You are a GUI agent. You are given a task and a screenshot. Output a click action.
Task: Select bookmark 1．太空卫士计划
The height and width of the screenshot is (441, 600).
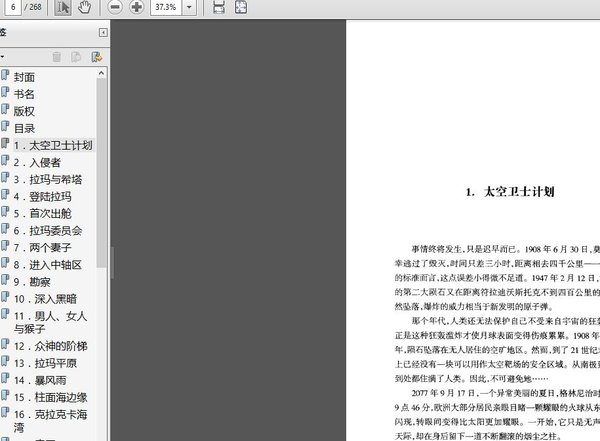tap(53, 145)
